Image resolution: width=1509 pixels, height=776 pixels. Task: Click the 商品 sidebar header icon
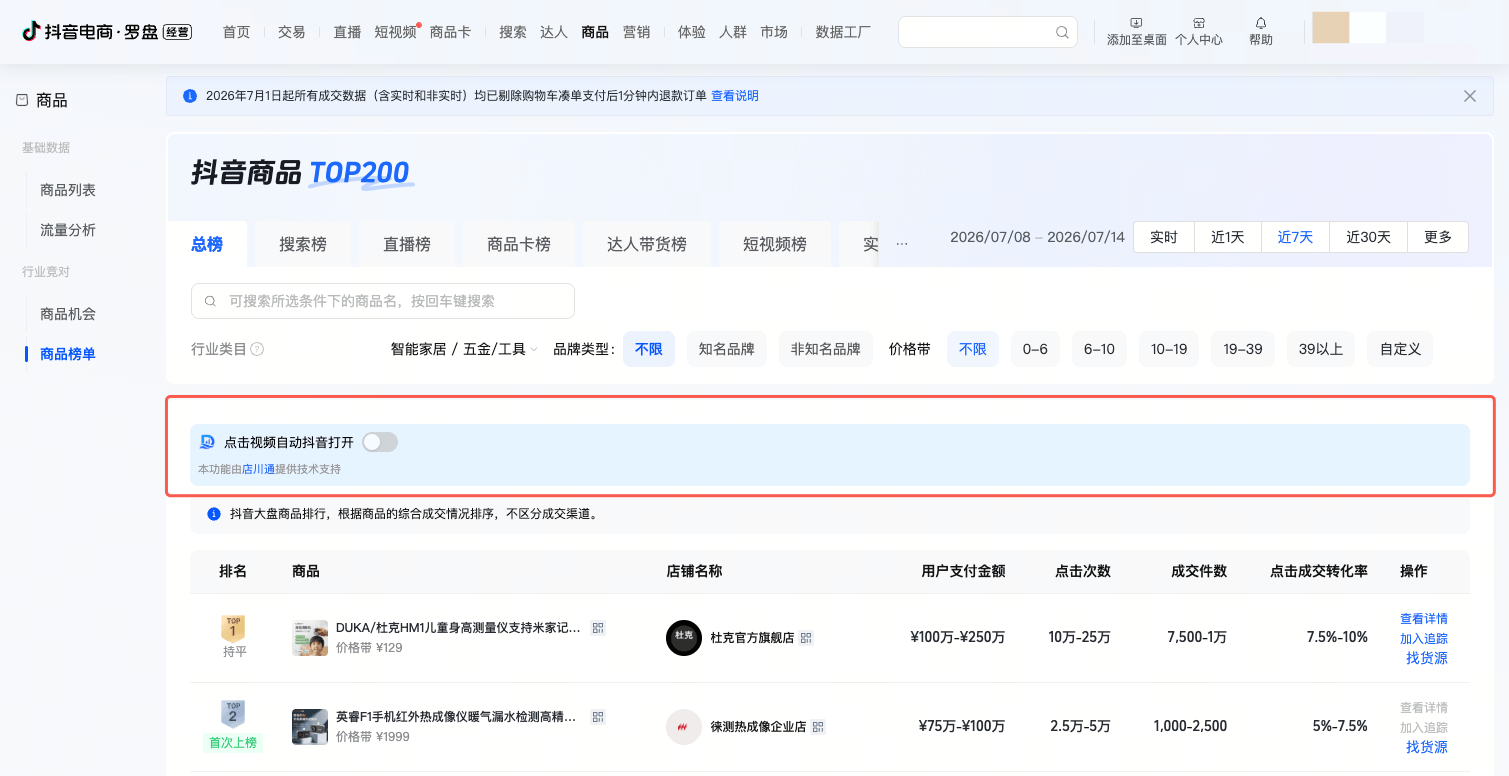[x=22, y=100]
